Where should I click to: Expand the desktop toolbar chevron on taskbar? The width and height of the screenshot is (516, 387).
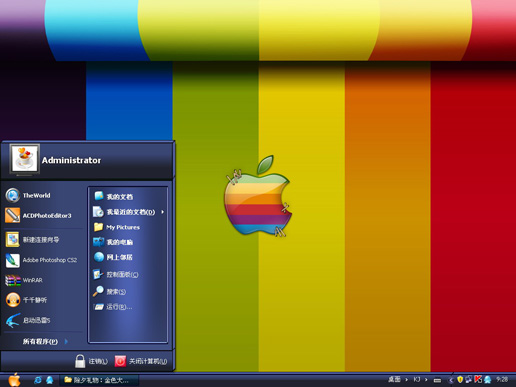tap(406, 380)
